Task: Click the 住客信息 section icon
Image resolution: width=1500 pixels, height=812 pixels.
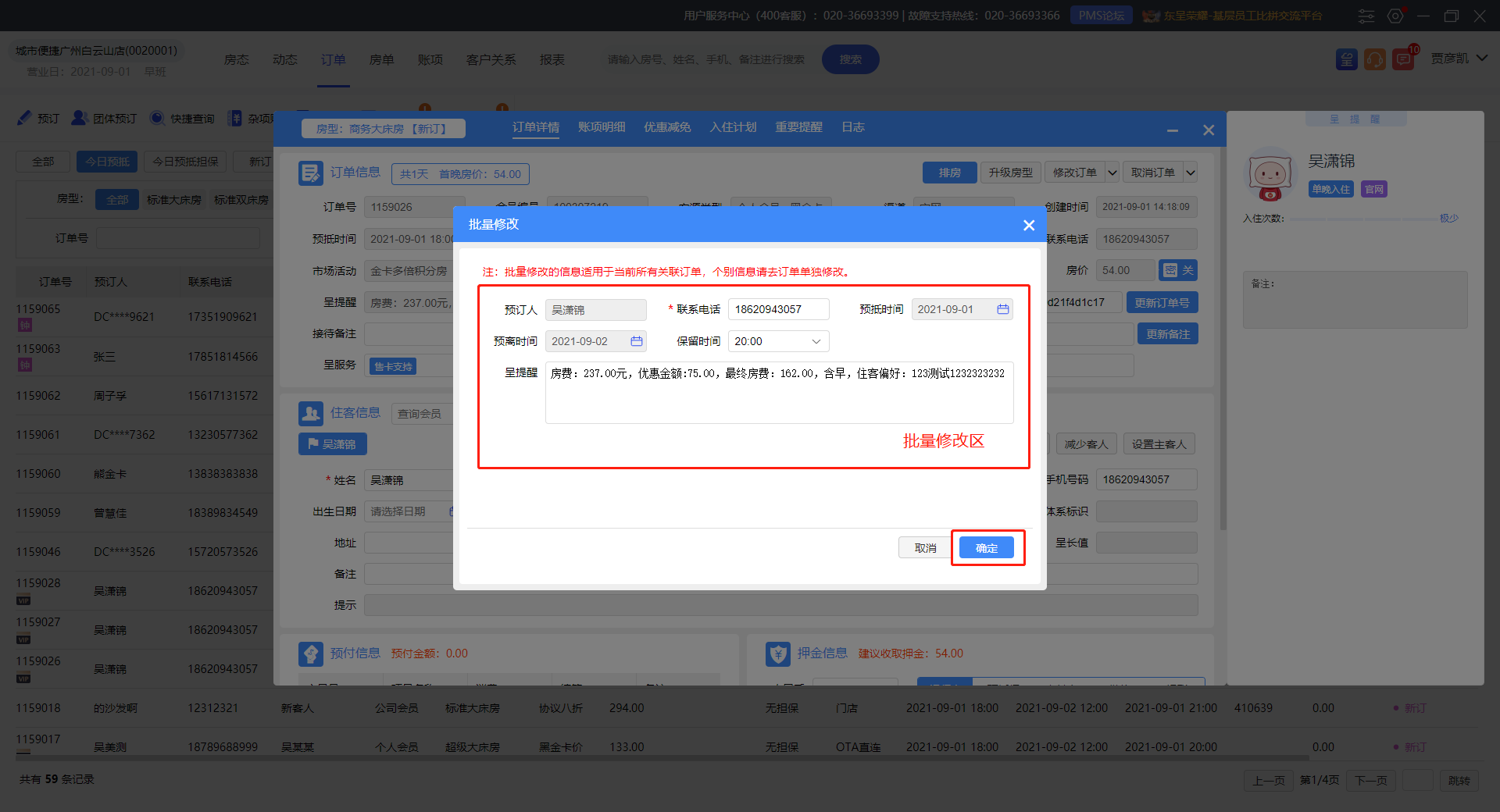Action: [310, 413]
